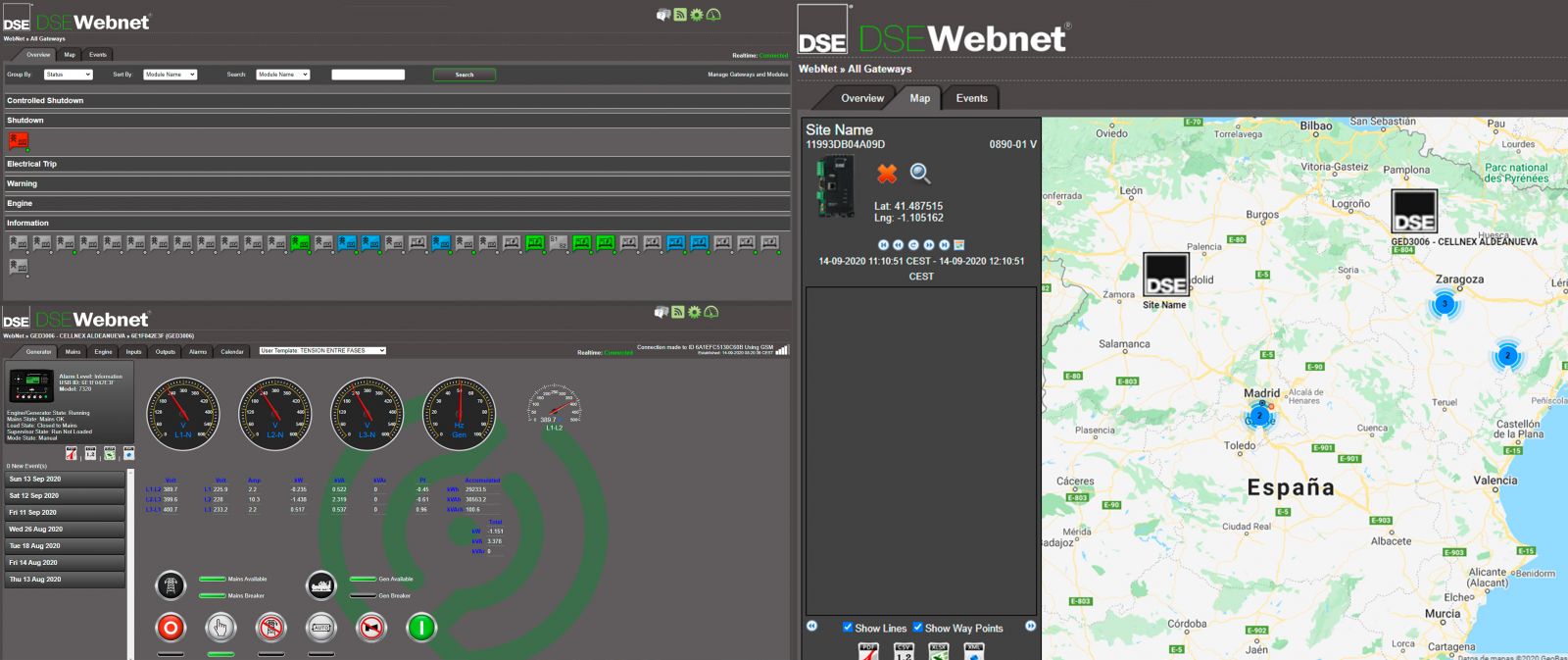Select the Auto mode button
Viewport: 1568px width, 660px height.
coord(320,628)
